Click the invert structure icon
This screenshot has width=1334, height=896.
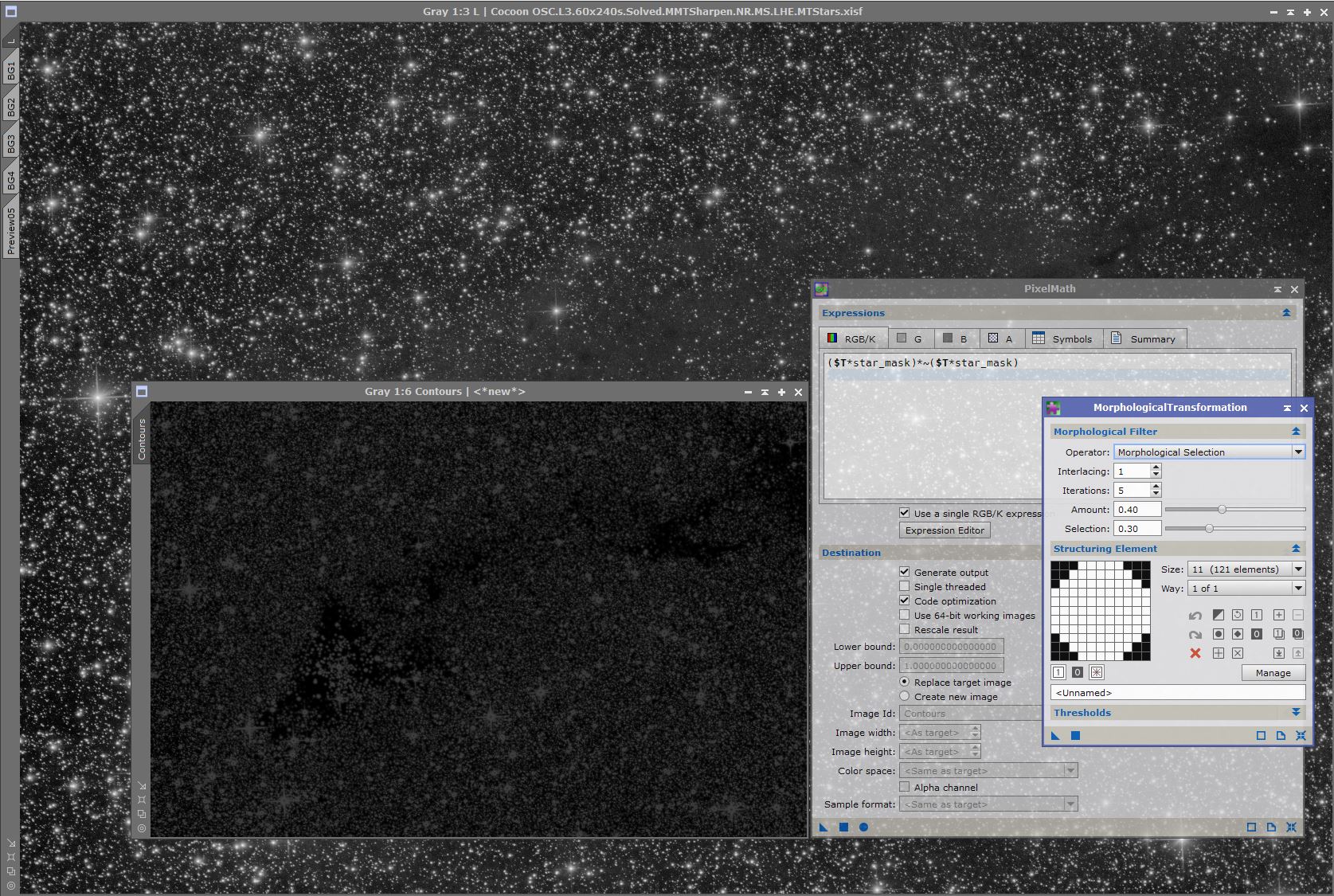(x=1218, y=615)
